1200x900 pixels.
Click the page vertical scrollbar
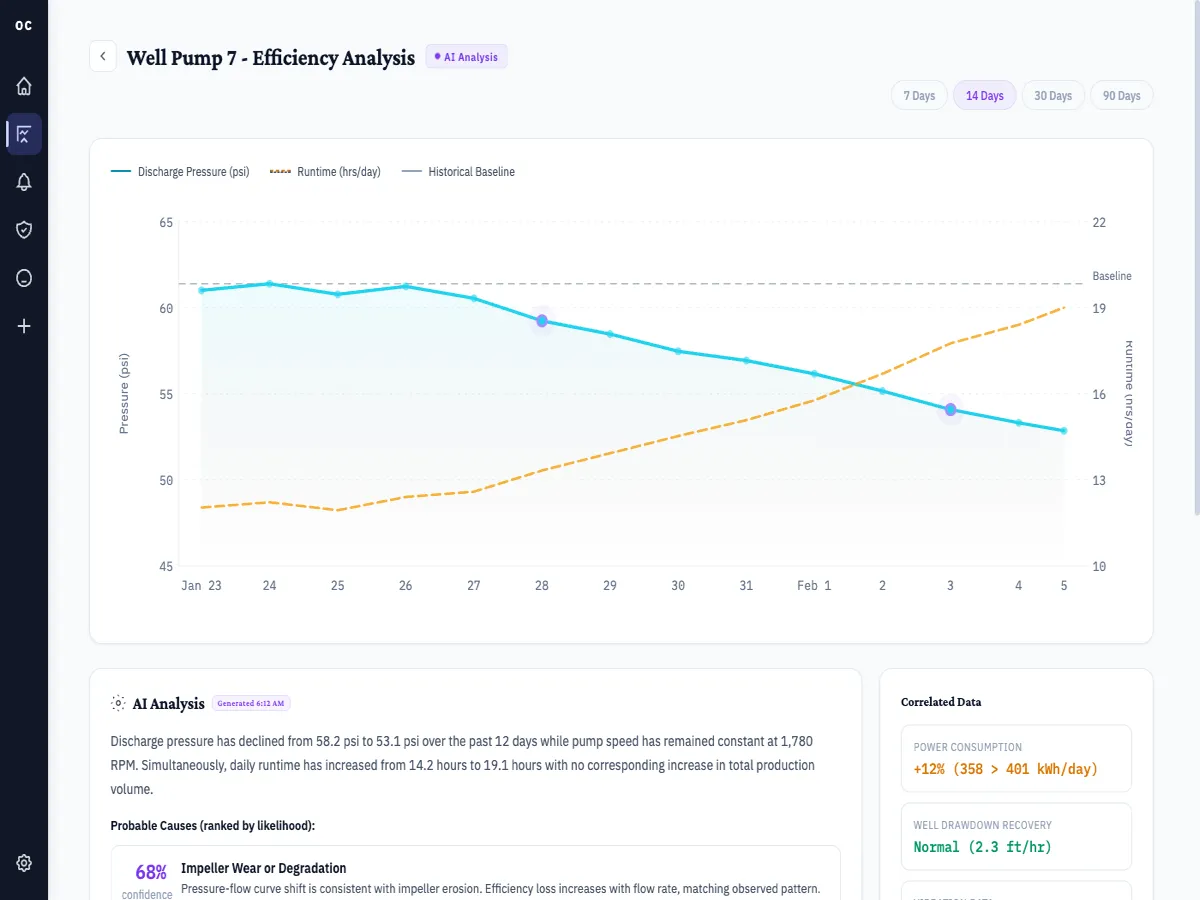(x=1195, y=256)
